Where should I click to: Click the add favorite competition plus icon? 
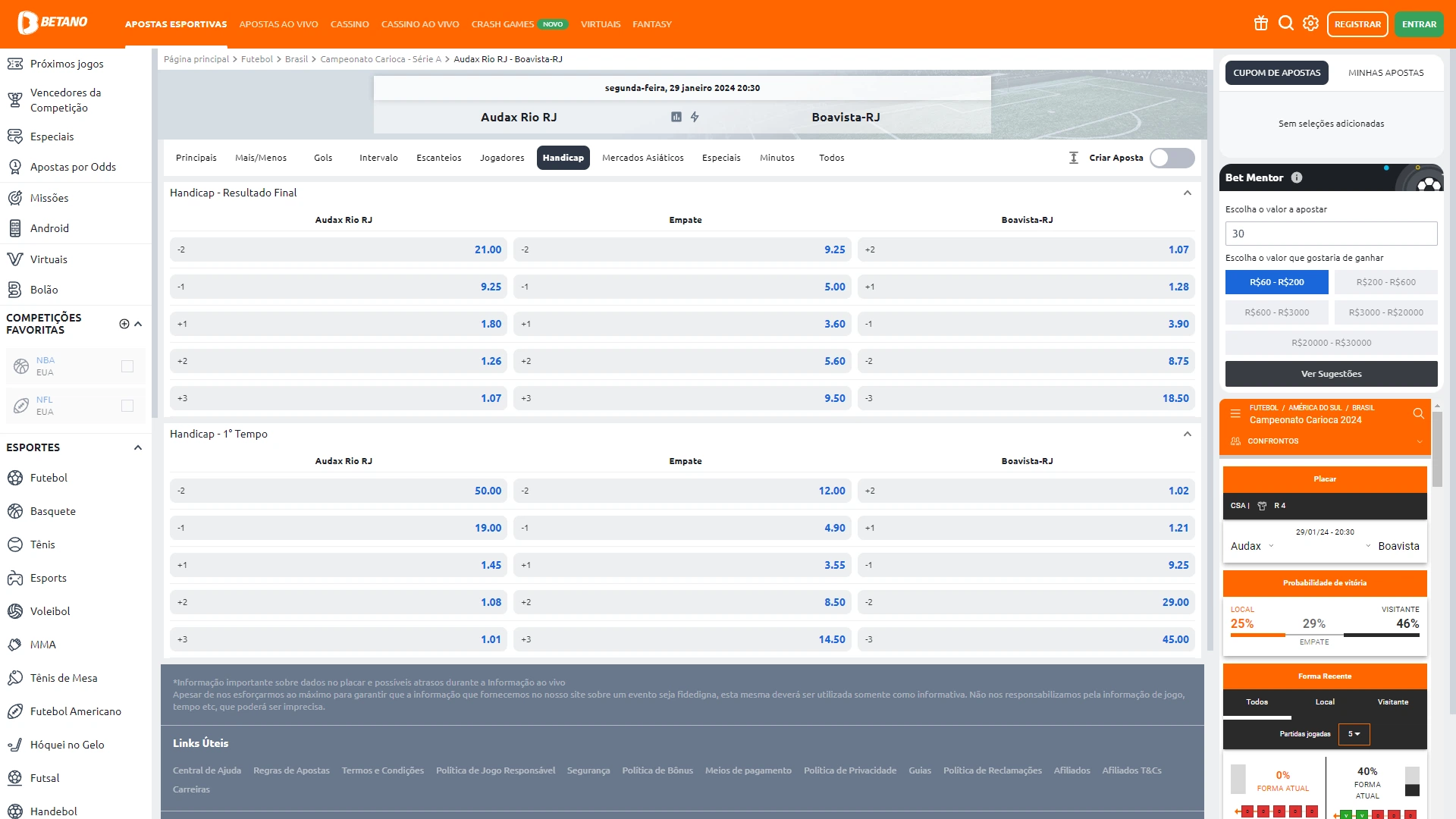pos(124,324)
